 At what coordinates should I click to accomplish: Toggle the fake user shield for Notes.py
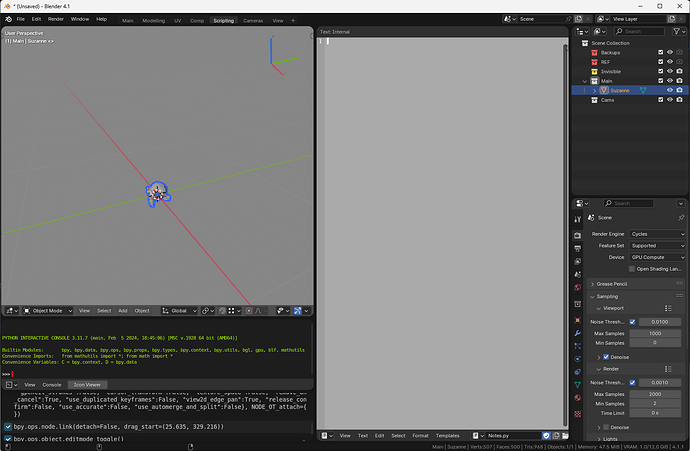(547, 436)
